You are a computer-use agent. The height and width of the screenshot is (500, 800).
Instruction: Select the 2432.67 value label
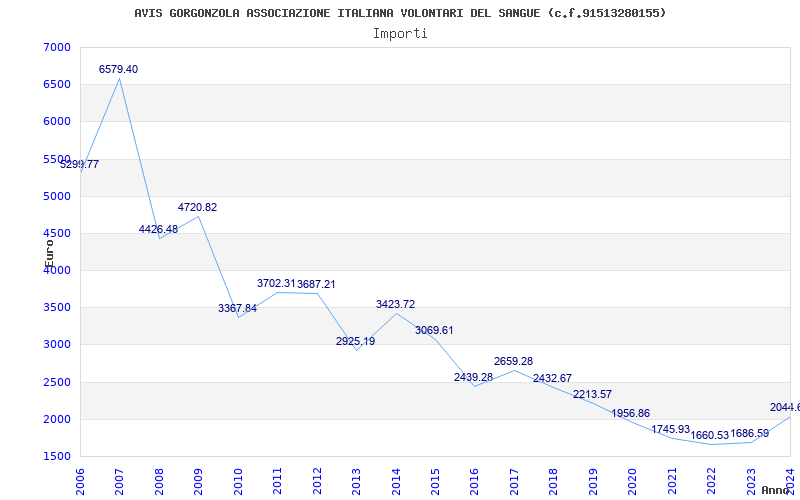(553, 379)
